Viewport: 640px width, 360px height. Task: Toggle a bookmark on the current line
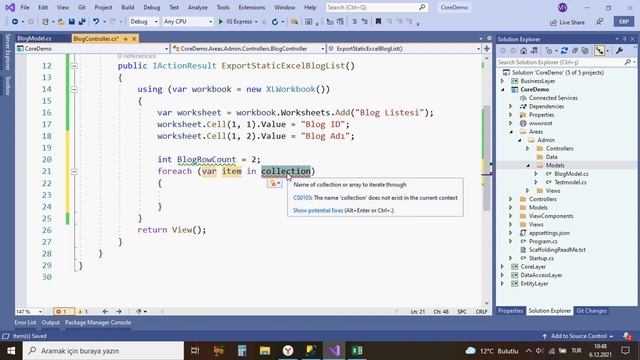point(378,22)
